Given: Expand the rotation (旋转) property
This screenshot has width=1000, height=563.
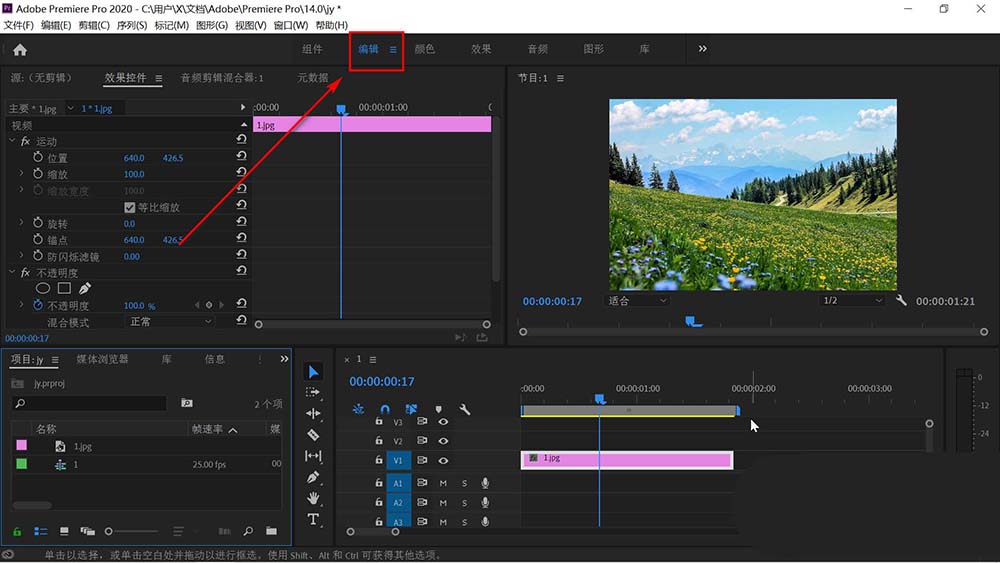Looking at the screenshot, I should pos(22,223).
